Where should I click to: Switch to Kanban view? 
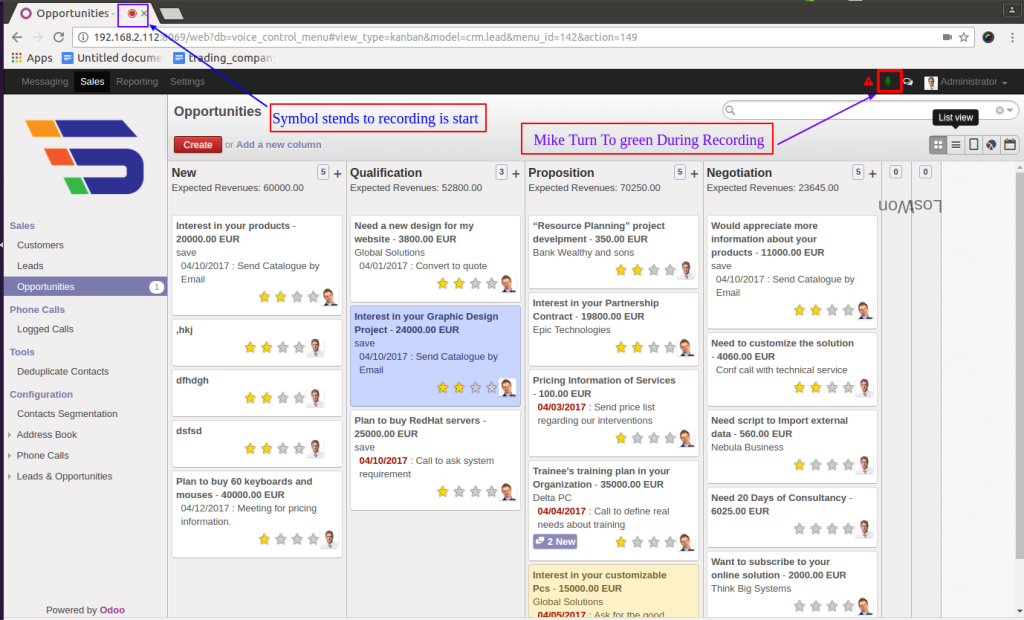pos(938,145)
